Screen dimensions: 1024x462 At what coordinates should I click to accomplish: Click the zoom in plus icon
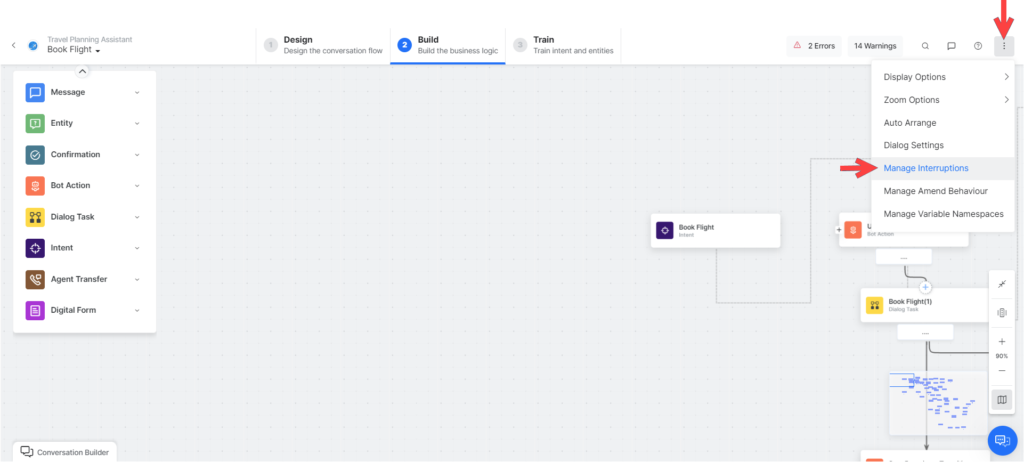[1002, 341]
